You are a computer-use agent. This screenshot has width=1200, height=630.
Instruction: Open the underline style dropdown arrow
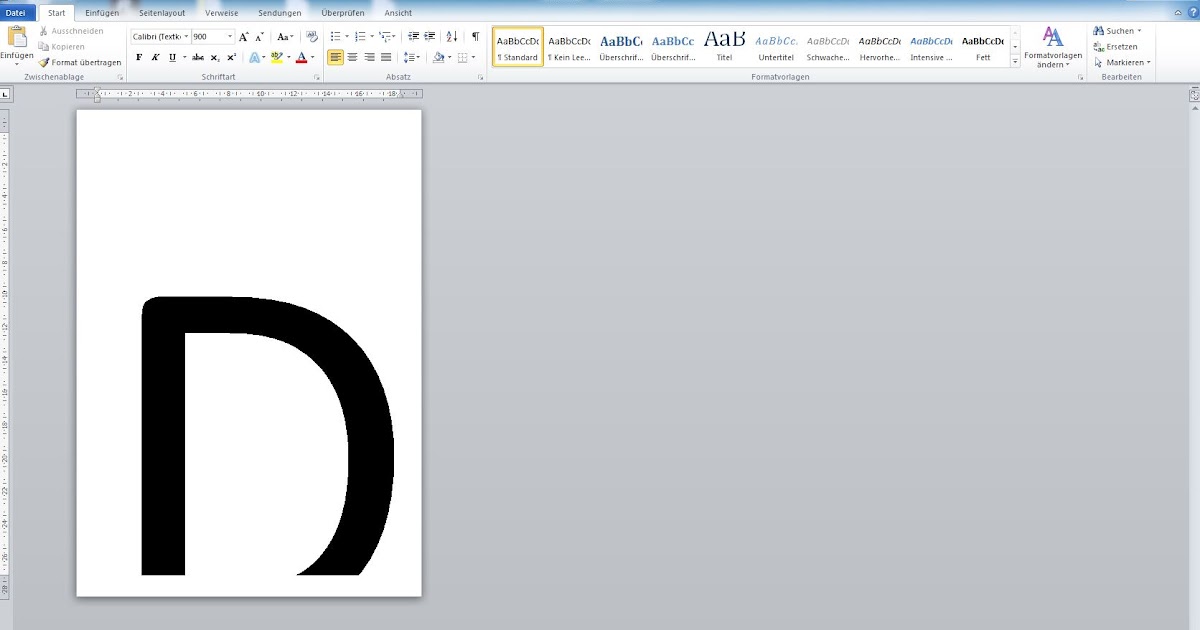[184, 58]
